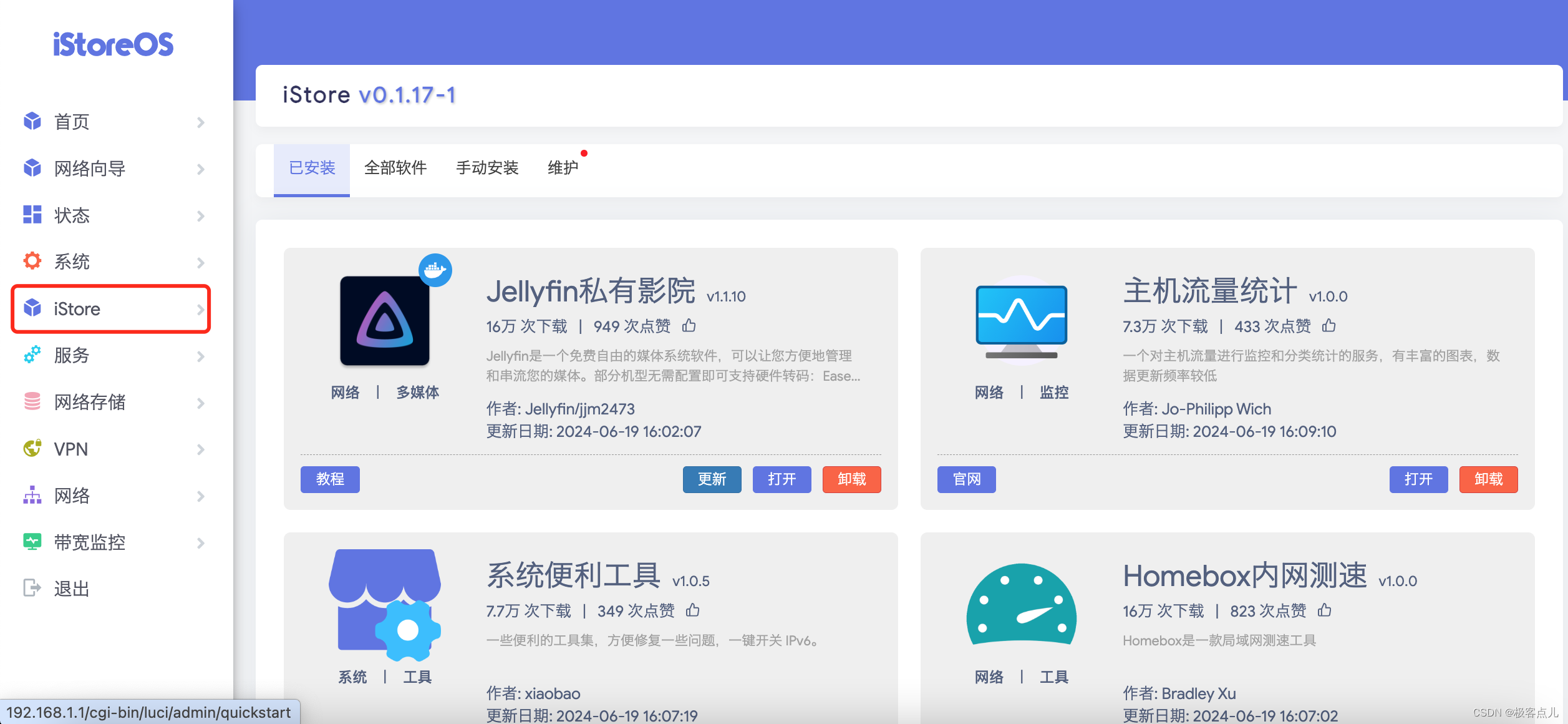Expand the 网络存储 menu chevron
The width and height of the screenshot is (1568, 724).
click(x=201, y=403)
